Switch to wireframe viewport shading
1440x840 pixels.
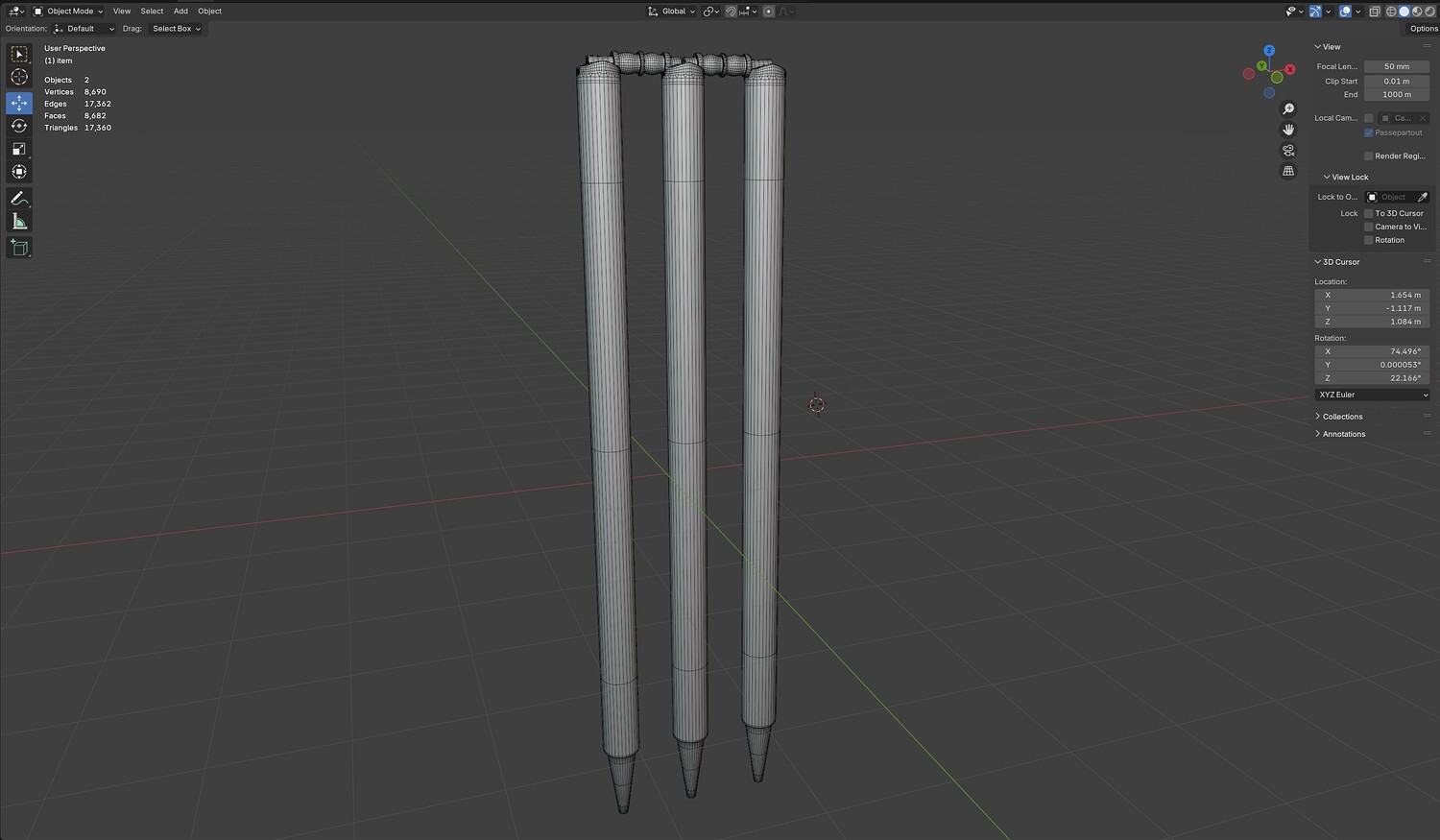[1392, 12]
